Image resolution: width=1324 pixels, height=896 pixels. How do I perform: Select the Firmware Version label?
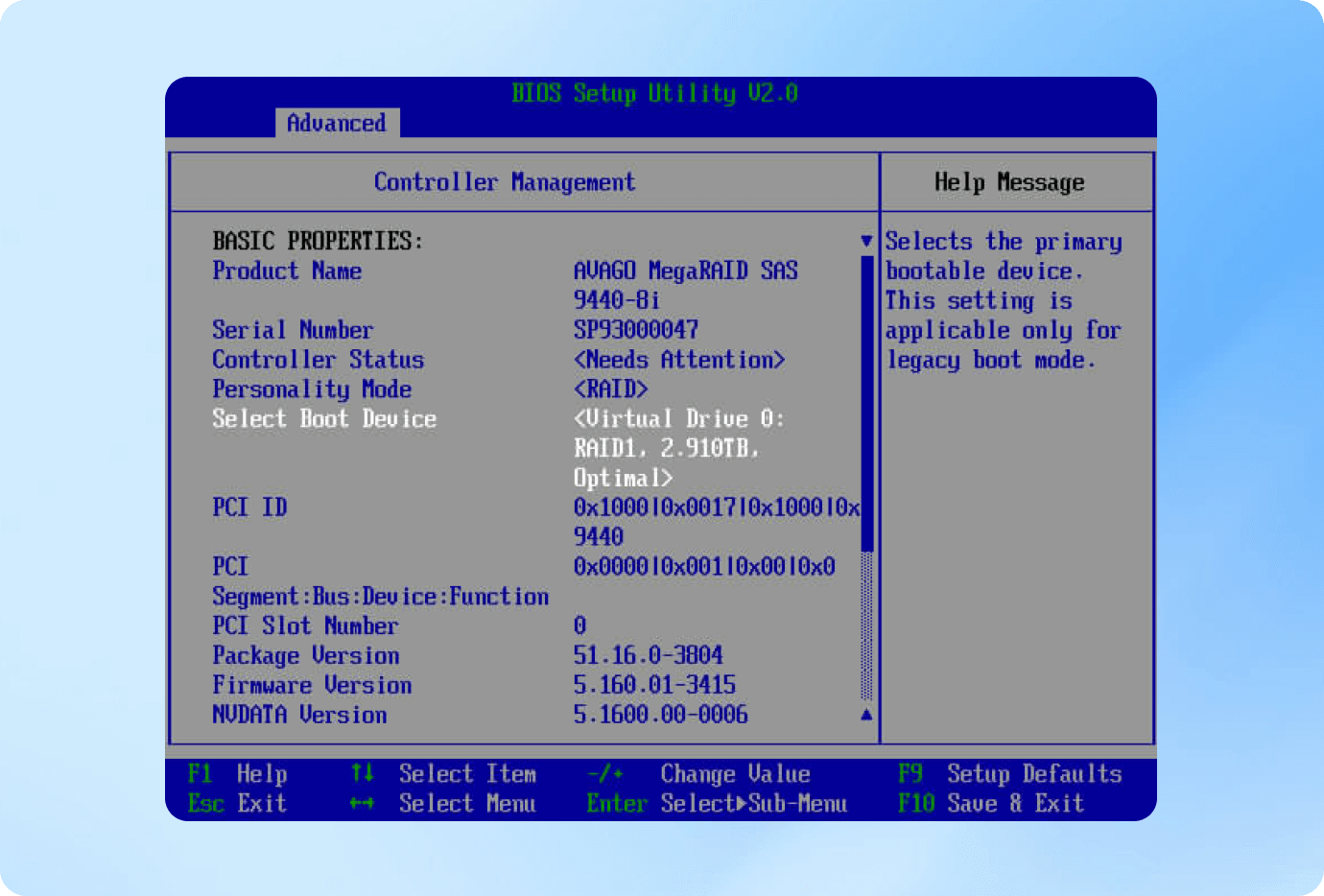point(312,686)
